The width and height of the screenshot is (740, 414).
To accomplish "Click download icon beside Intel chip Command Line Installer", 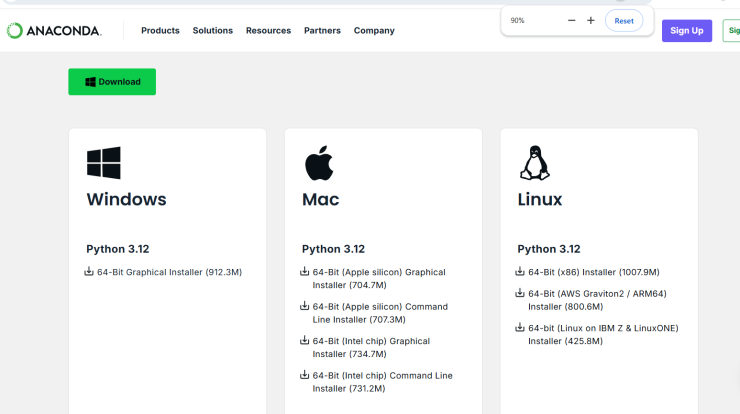I will (x=304, y=375).
